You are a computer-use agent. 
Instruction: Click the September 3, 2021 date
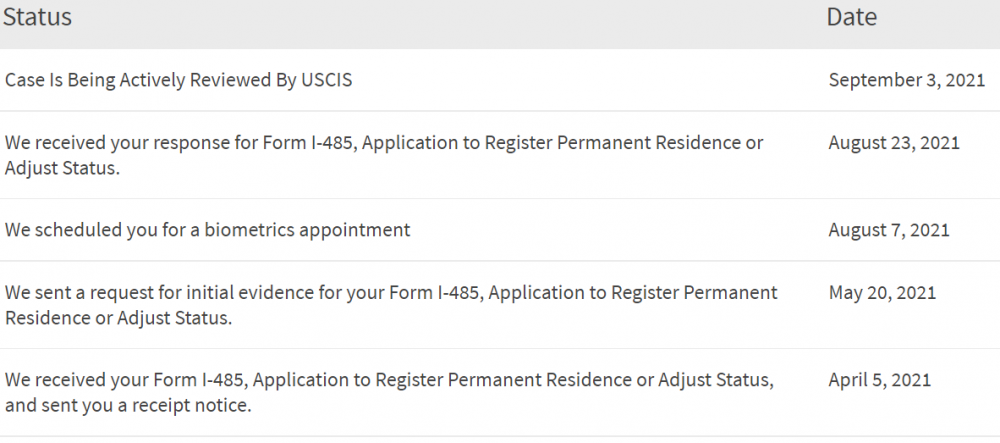[x=907, y=80]
